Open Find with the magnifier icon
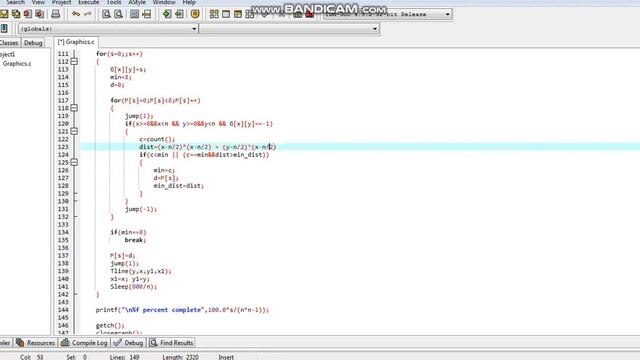Screen dimensions: 640x360 point(107,14)
